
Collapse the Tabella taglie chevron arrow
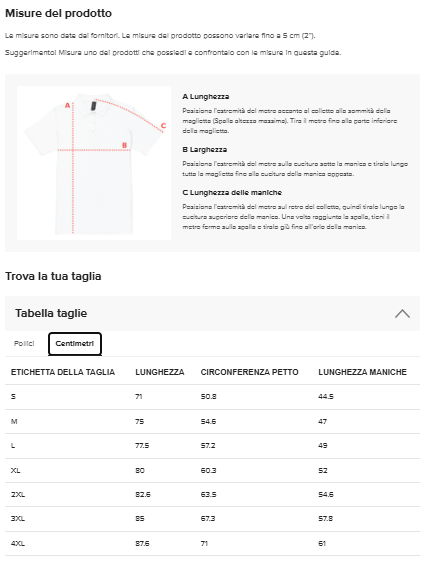pos(402,314)
